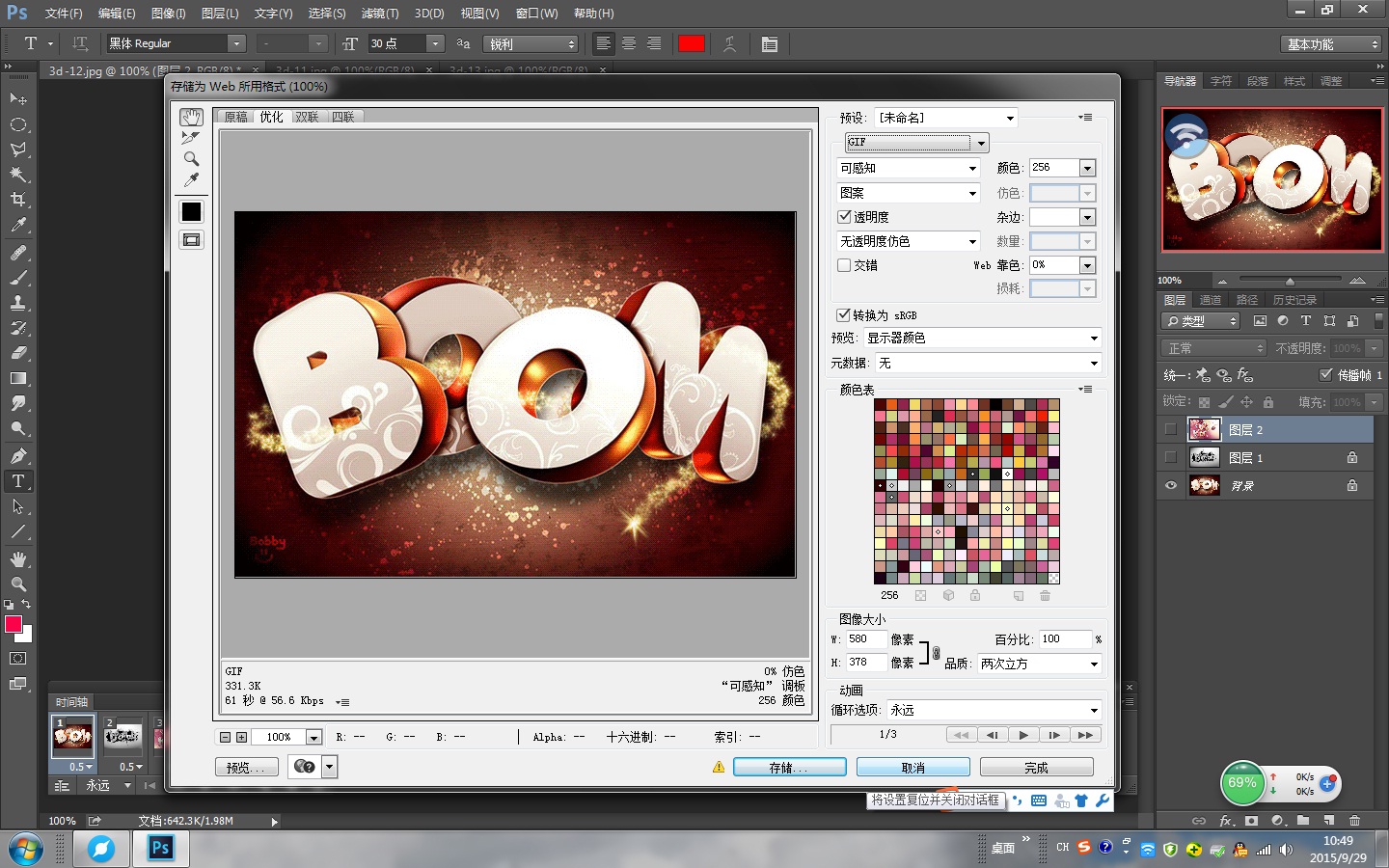1389x868 pixels.
Task: Click the red text color swatch
Action: pyautogui.click(x=692, y=43)
